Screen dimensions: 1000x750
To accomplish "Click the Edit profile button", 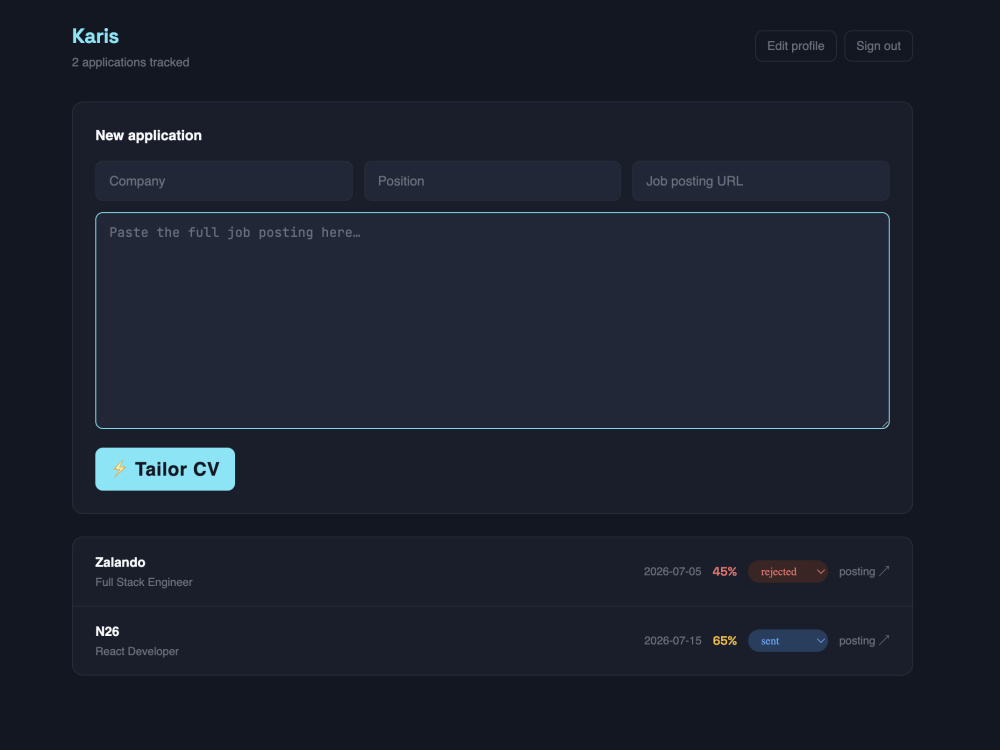I will click(795, 46).
